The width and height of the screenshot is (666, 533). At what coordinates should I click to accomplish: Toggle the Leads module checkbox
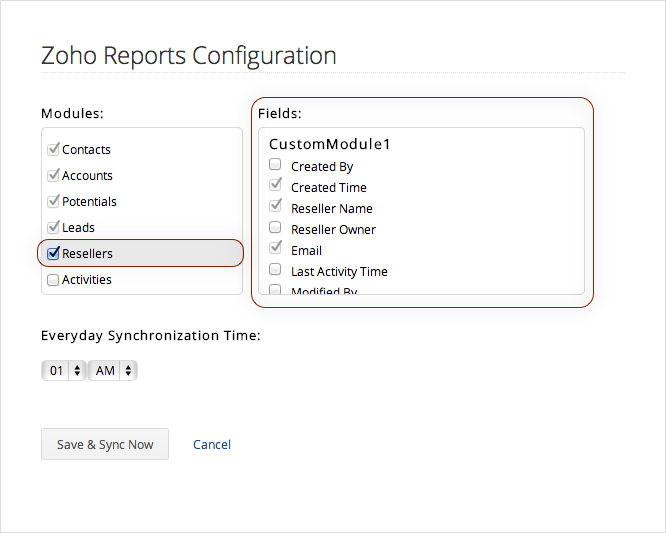coord(54,227)
